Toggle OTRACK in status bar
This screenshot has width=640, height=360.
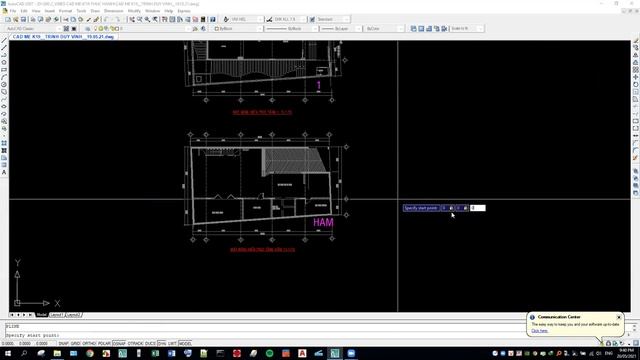(x=136, y=343)
